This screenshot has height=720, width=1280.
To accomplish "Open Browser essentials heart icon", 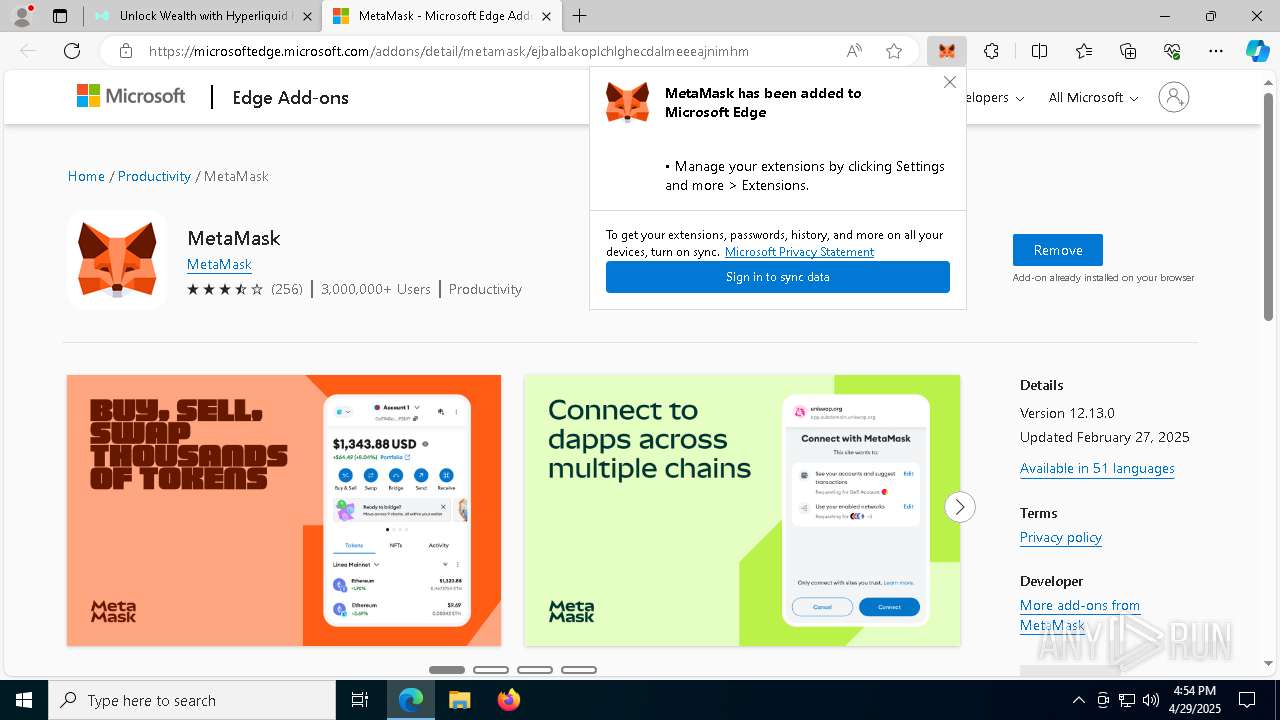I will click(x=1172, y=51).
